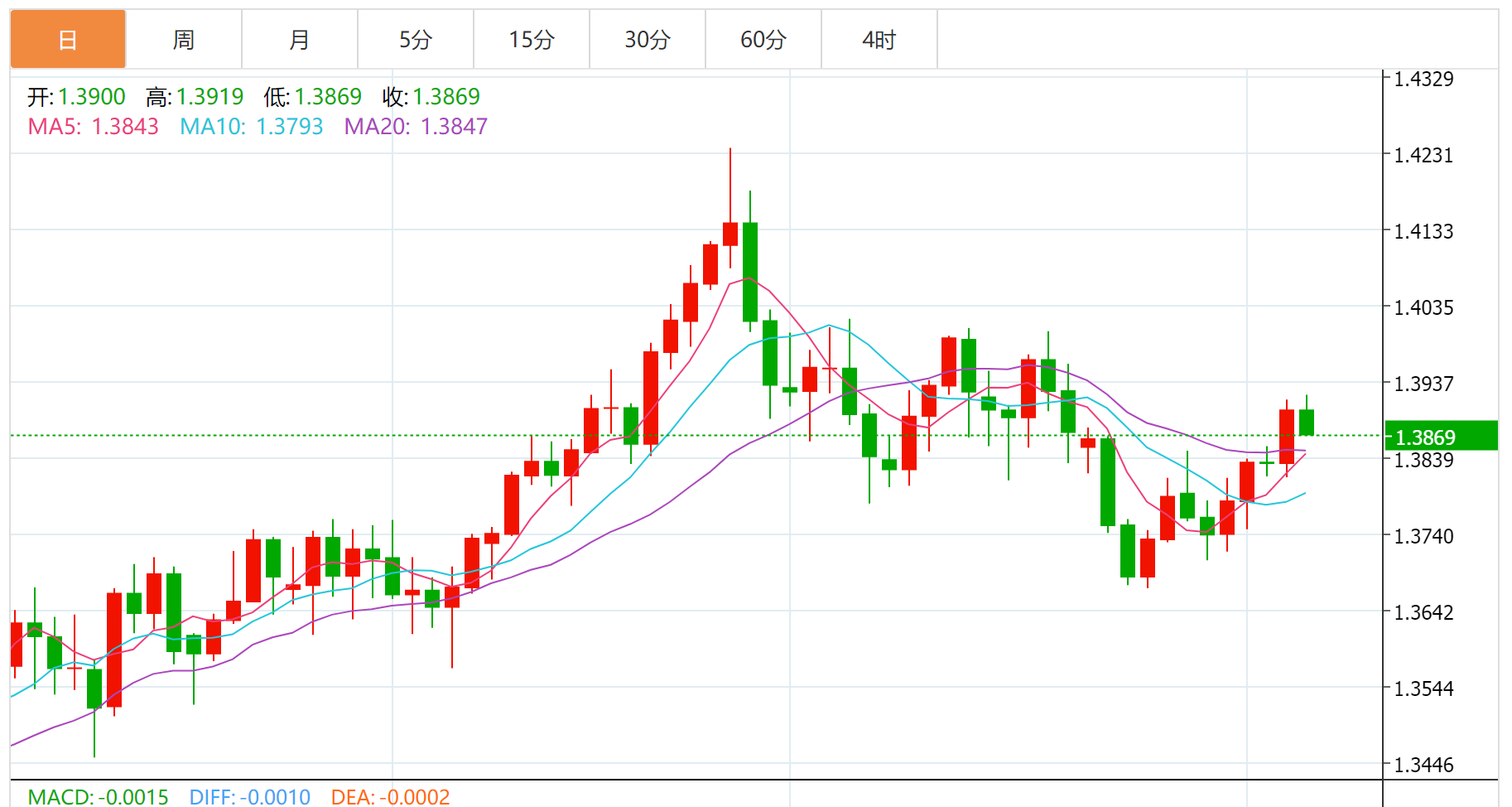This screenshot has height=807, width=1512.
Task: Click the DIFF: -0.0010 indicator label
Action: 250,797
